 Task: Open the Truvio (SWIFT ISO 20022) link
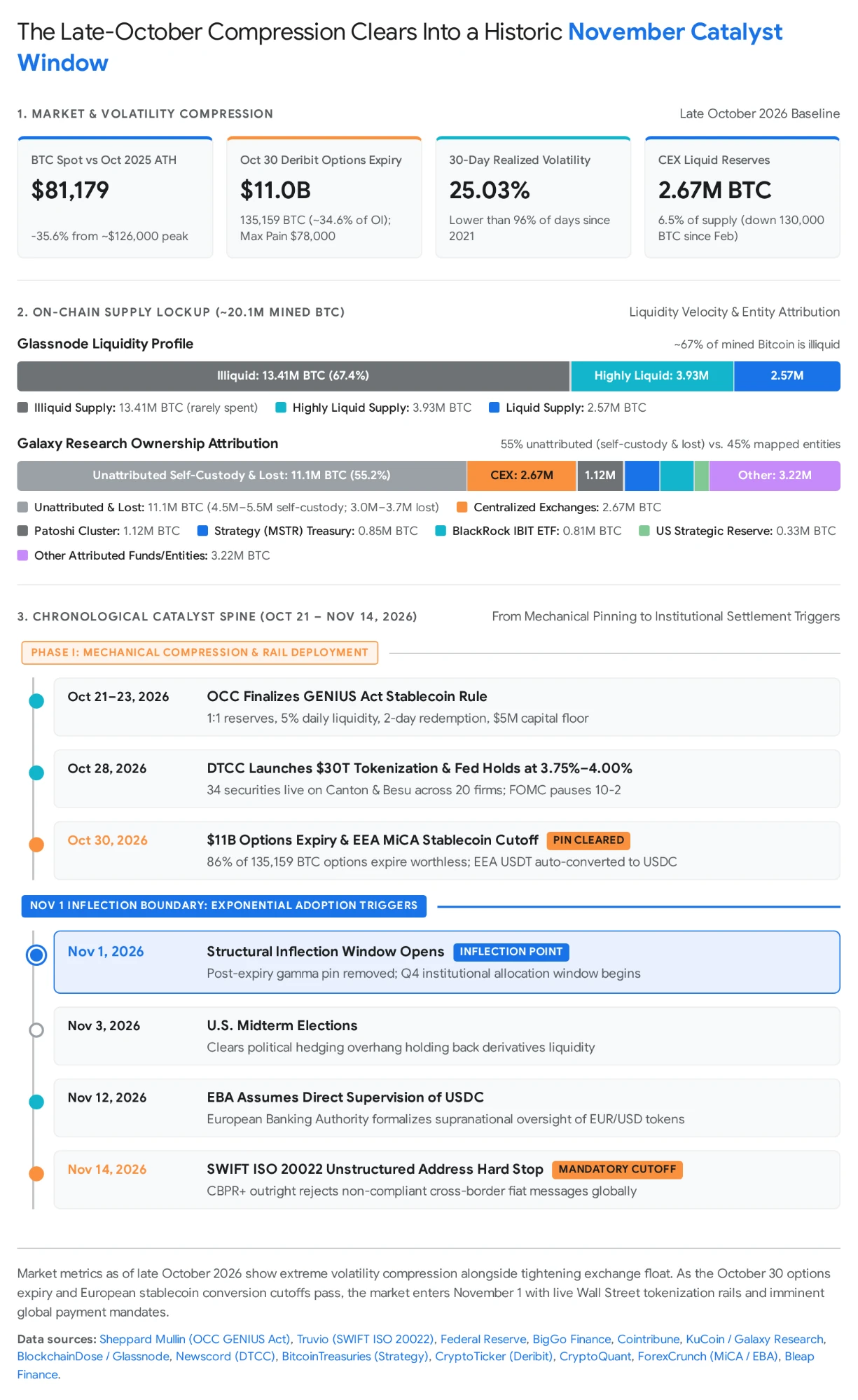tap(366, 1339)
